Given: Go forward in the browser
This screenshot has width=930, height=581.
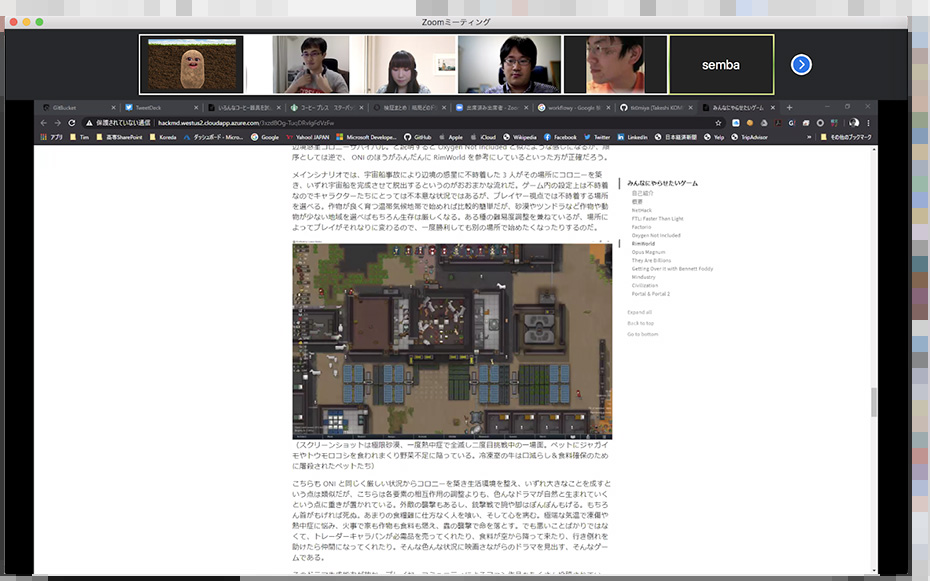Looking at the screenshot, I should [x=58, y=123].
